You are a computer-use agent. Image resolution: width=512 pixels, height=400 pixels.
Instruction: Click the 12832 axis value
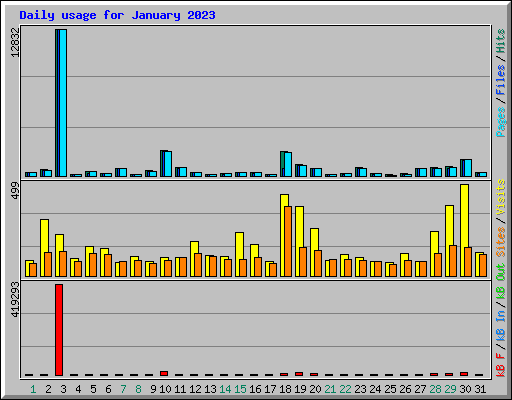coord(15,42)
